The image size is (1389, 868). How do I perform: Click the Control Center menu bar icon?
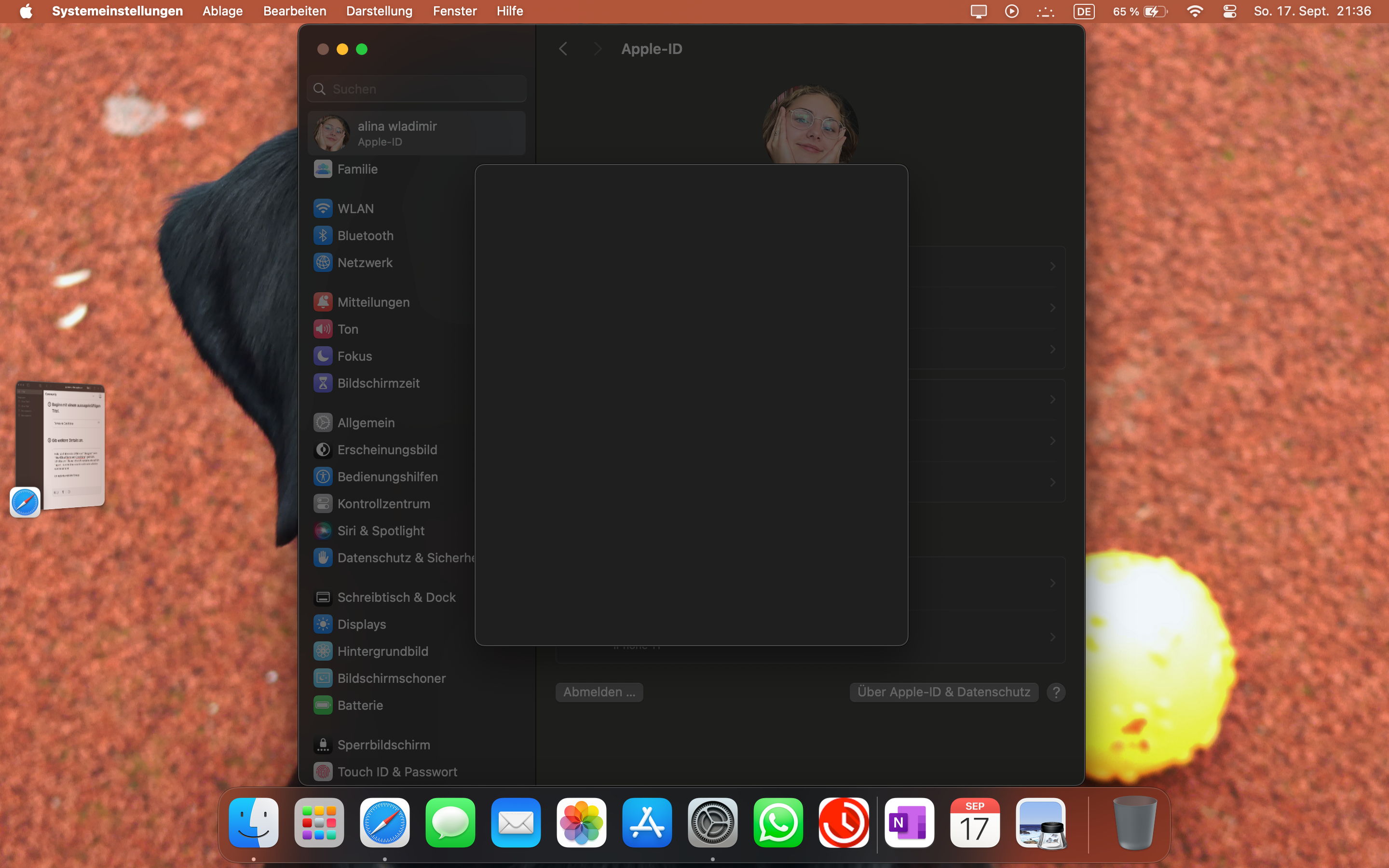click(1229, 11)
